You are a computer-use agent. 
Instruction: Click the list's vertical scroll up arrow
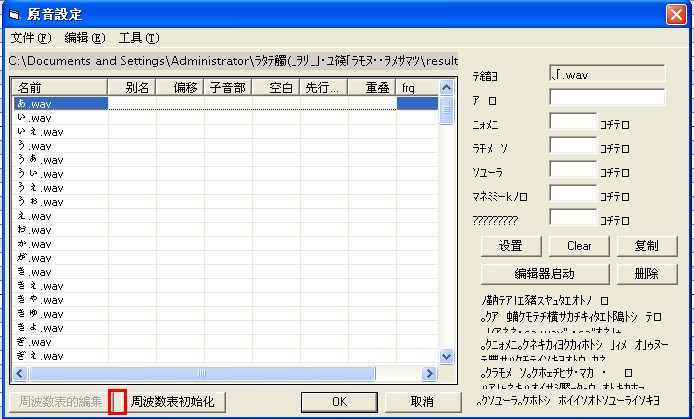(446, 88)
